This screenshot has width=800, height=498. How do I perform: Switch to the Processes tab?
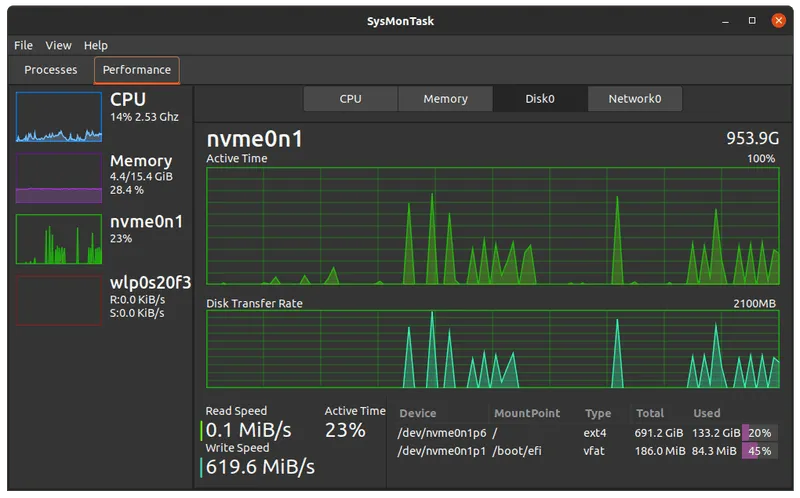[x=51, y=70]
